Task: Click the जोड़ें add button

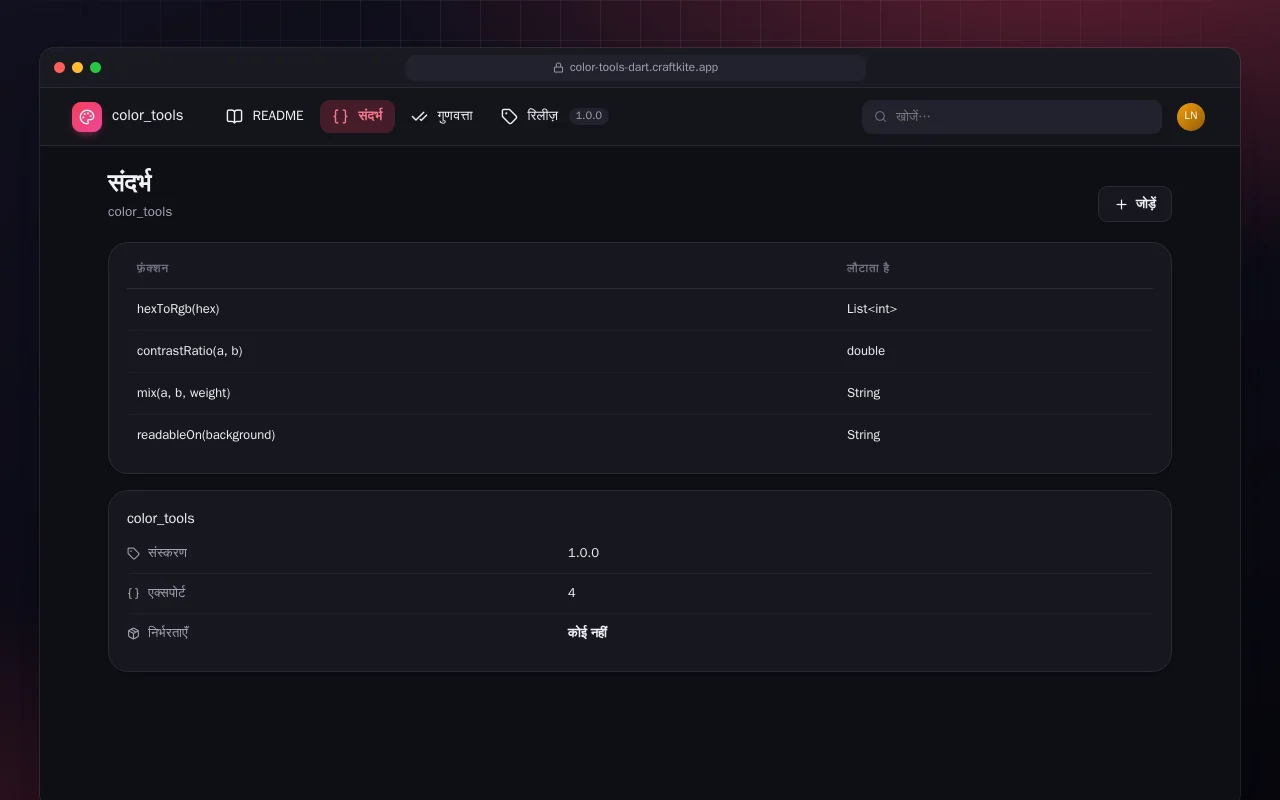Action: coord(1135,204)
